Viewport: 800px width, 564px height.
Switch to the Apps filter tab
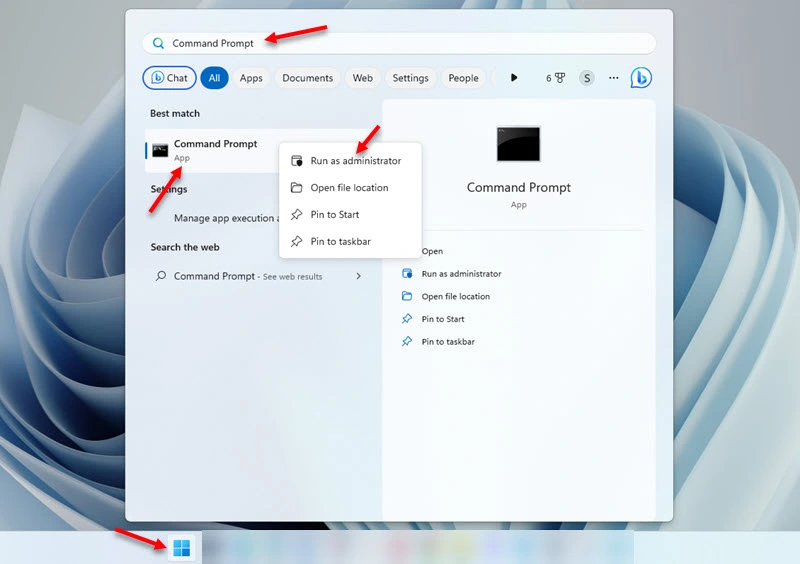[251, 78]
